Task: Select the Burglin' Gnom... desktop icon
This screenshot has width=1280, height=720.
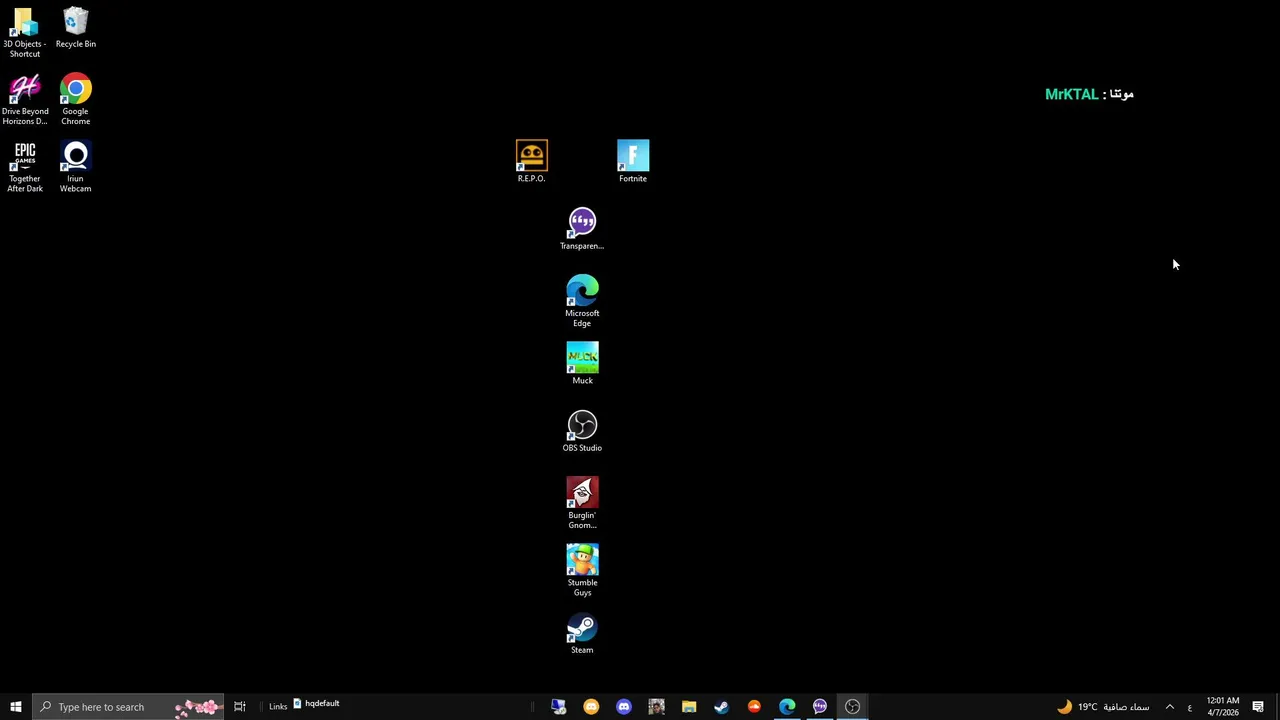Action: (x=582, y=503)
